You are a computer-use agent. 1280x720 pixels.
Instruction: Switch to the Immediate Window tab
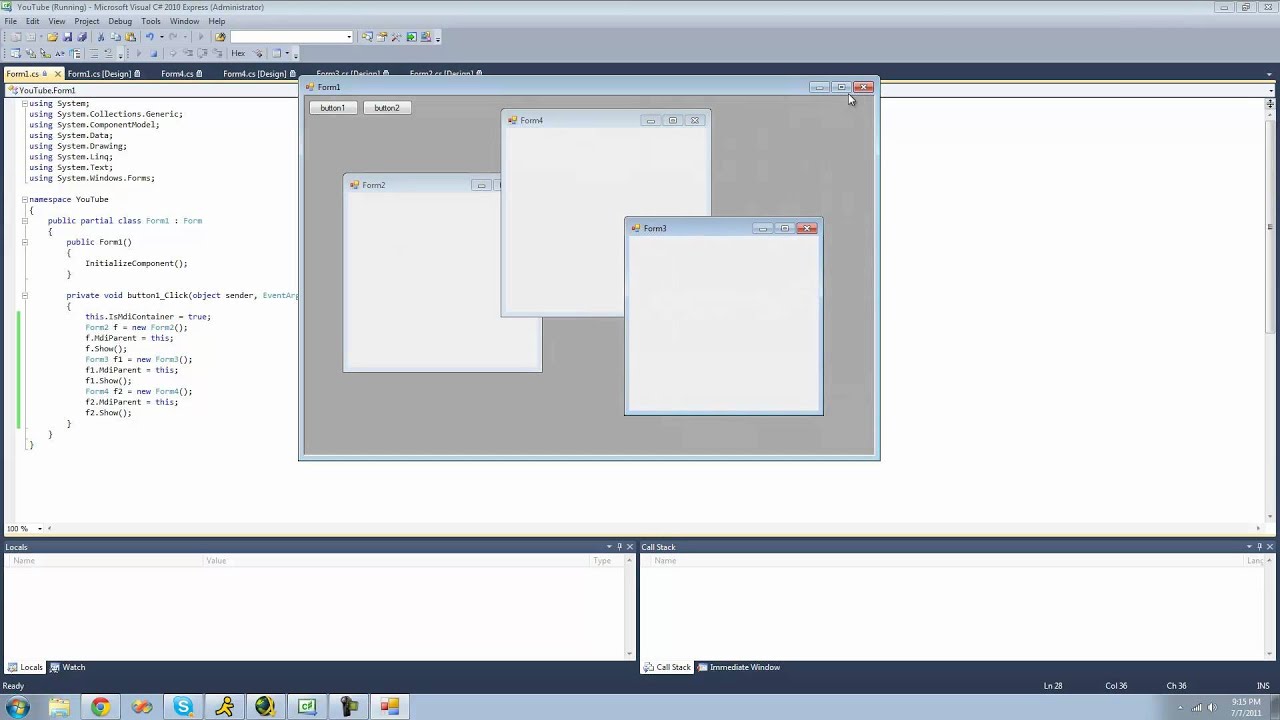tap(739, 667)
